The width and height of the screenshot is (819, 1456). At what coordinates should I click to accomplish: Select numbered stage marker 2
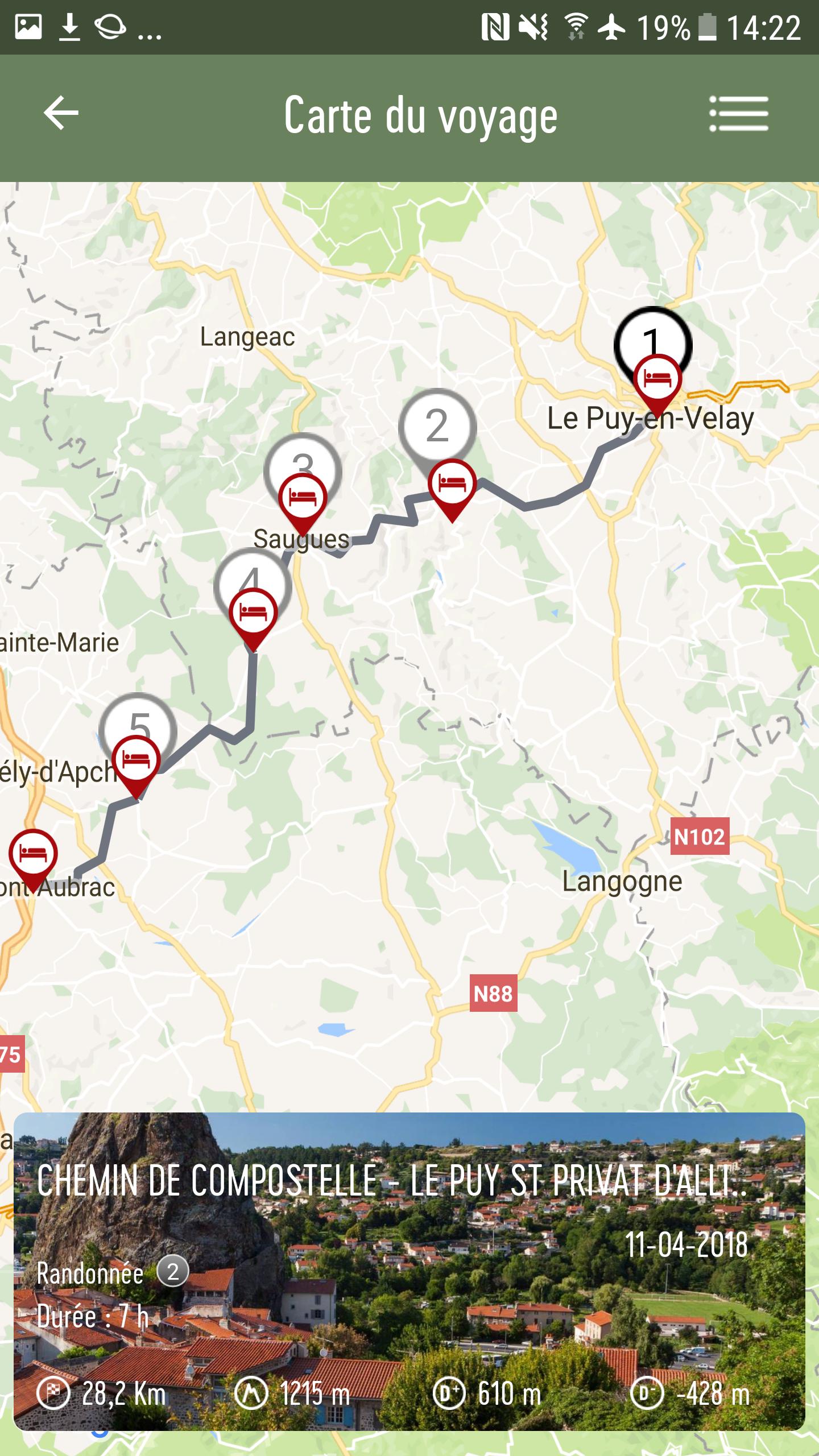coord(437,424)
